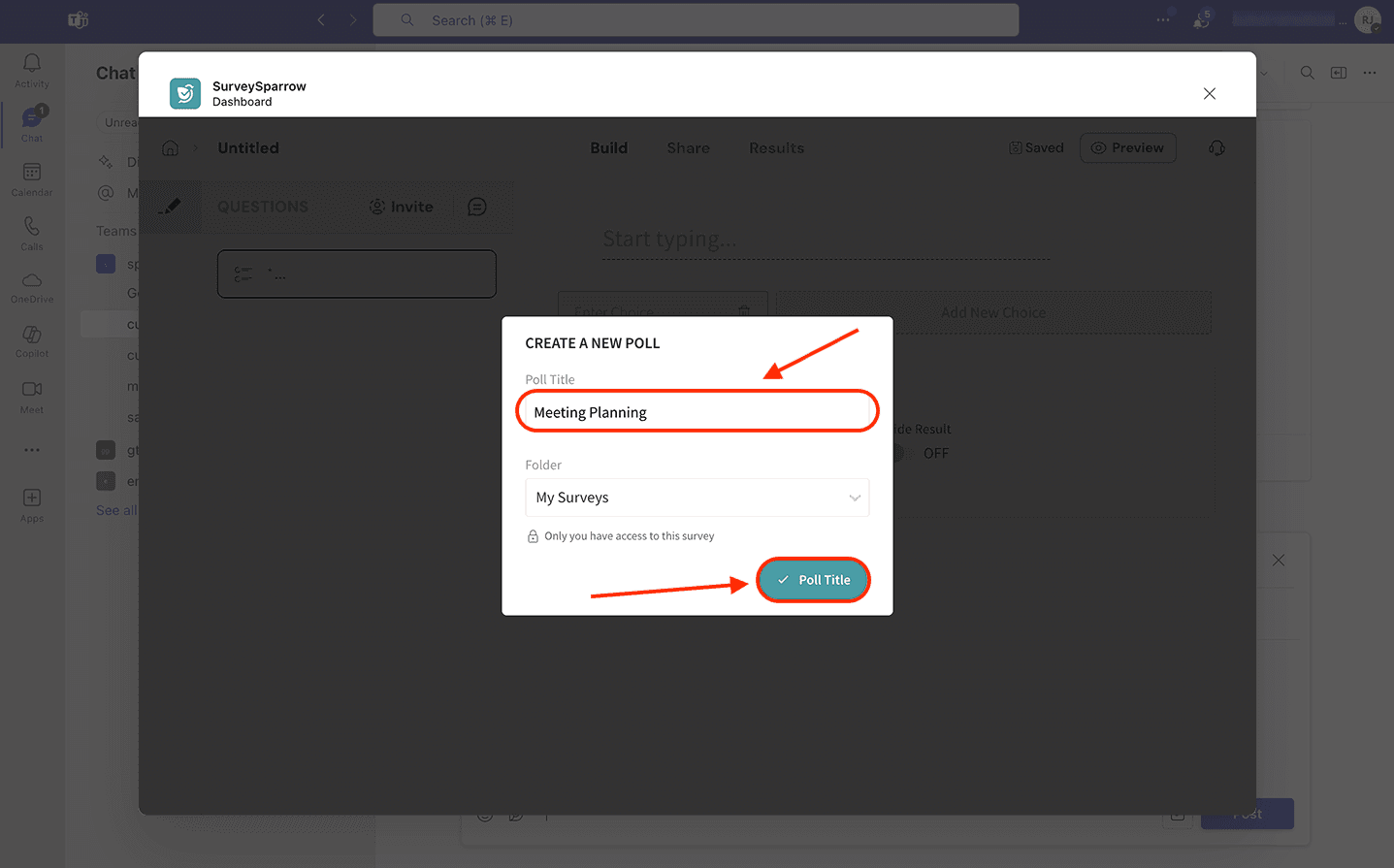Viewport: 1394px width, 868px height.
Task: Click the Teams search bar
Action: pyautogui.click(x=696, y=20)
